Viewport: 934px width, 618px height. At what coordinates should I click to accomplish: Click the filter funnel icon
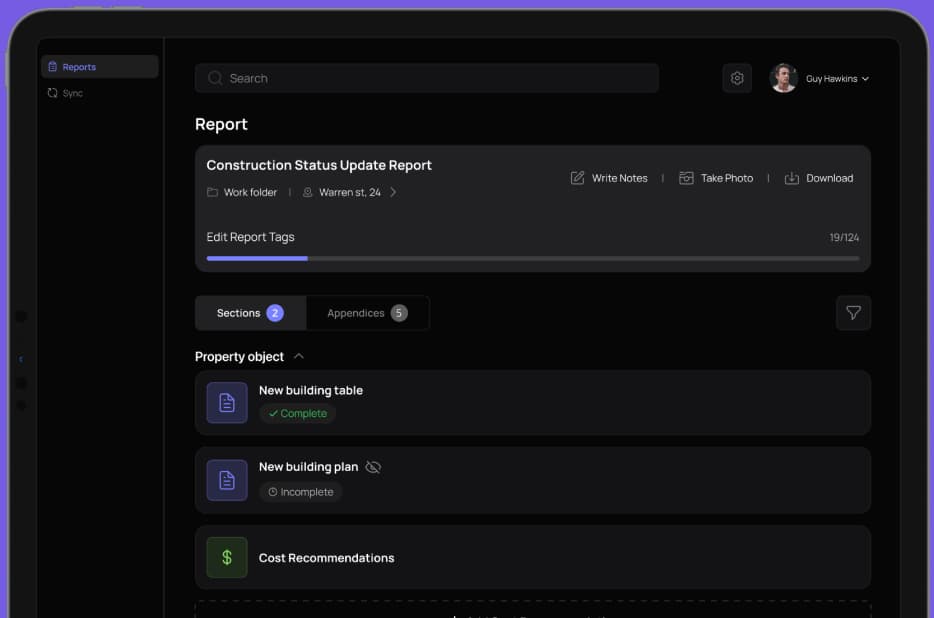click(x=853, y=313)
